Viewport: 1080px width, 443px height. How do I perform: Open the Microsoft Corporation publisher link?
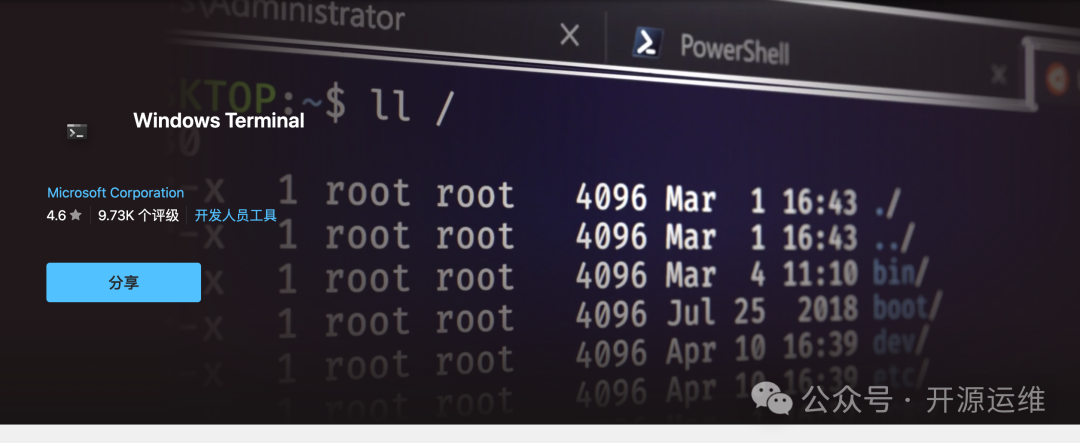pos(116,193)
